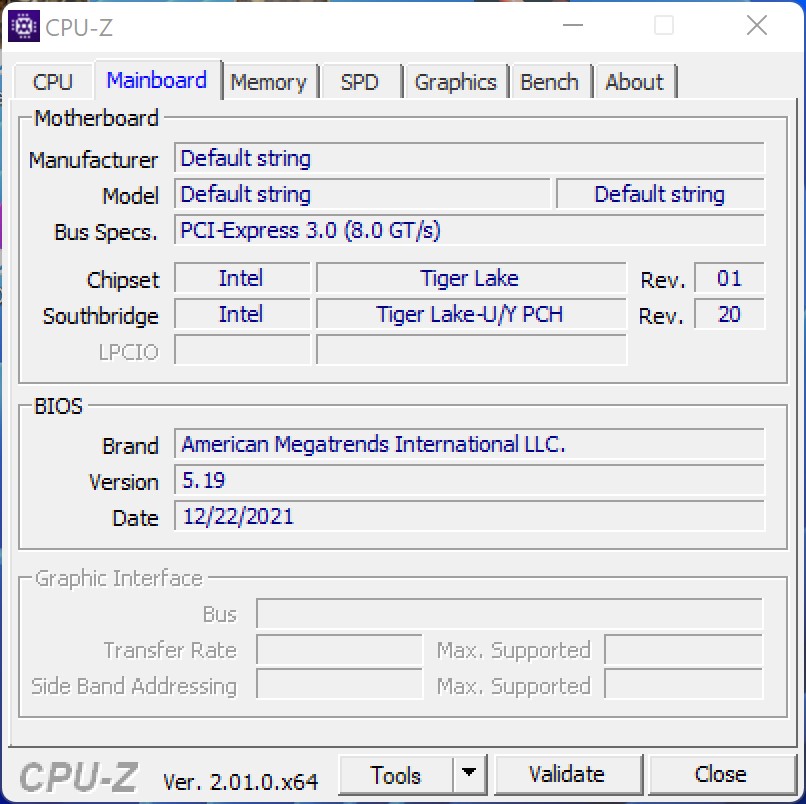Image resolution: width=806 pixels, height=804 pixels.
Task: Click the Tools button
Action: pyautogui.click(x=396, y=775)
